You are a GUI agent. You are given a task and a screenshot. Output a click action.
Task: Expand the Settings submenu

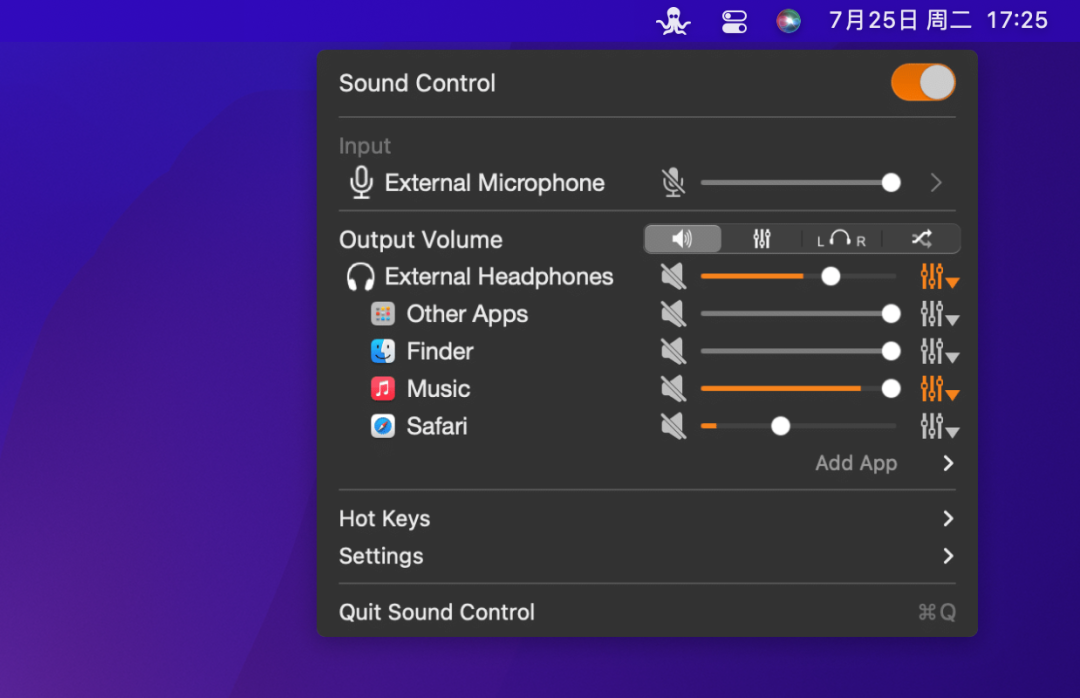click(947, 556)
